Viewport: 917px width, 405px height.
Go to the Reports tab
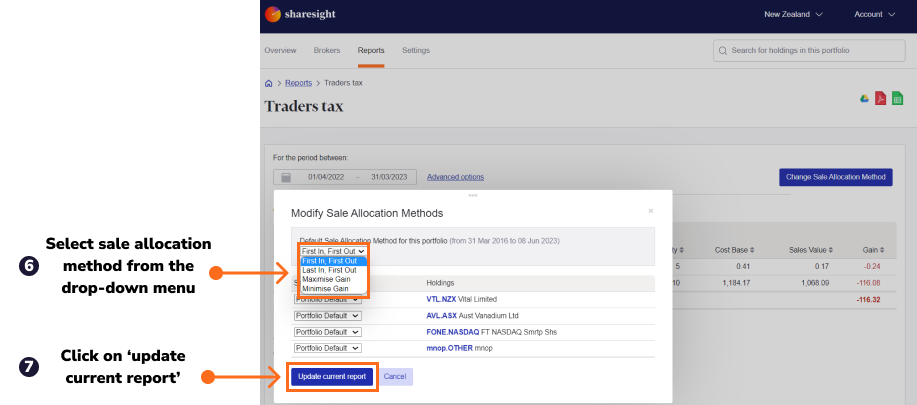point(371,50)
